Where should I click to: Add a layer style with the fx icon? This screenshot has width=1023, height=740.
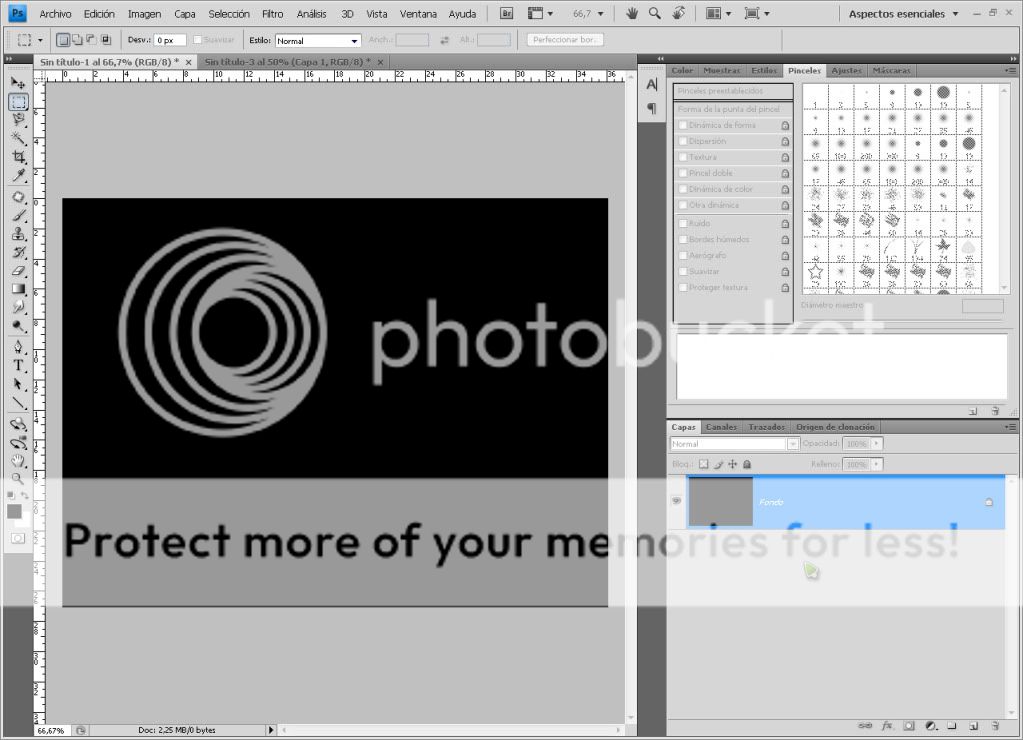(x=887, y=726)
